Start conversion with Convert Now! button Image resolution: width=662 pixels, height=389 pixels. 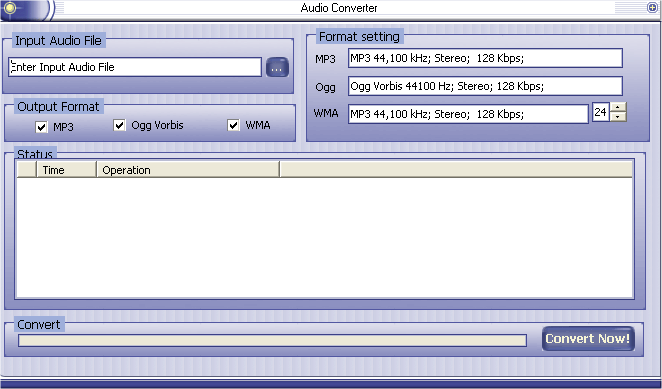[x=588, y=339]
